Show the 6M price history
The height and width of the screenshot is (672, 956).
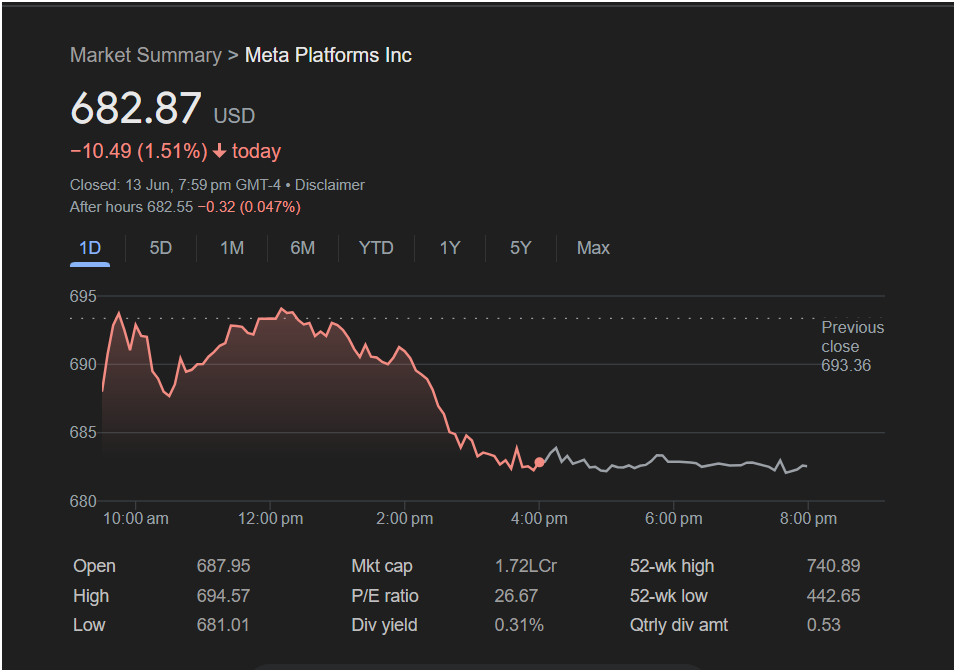click(302, 248)
